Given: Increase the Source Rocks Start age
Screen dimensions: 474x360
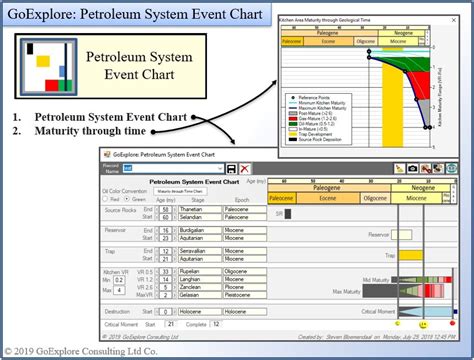Looking at the screenshot, I should pyautogui.click(x=175, y=217).
